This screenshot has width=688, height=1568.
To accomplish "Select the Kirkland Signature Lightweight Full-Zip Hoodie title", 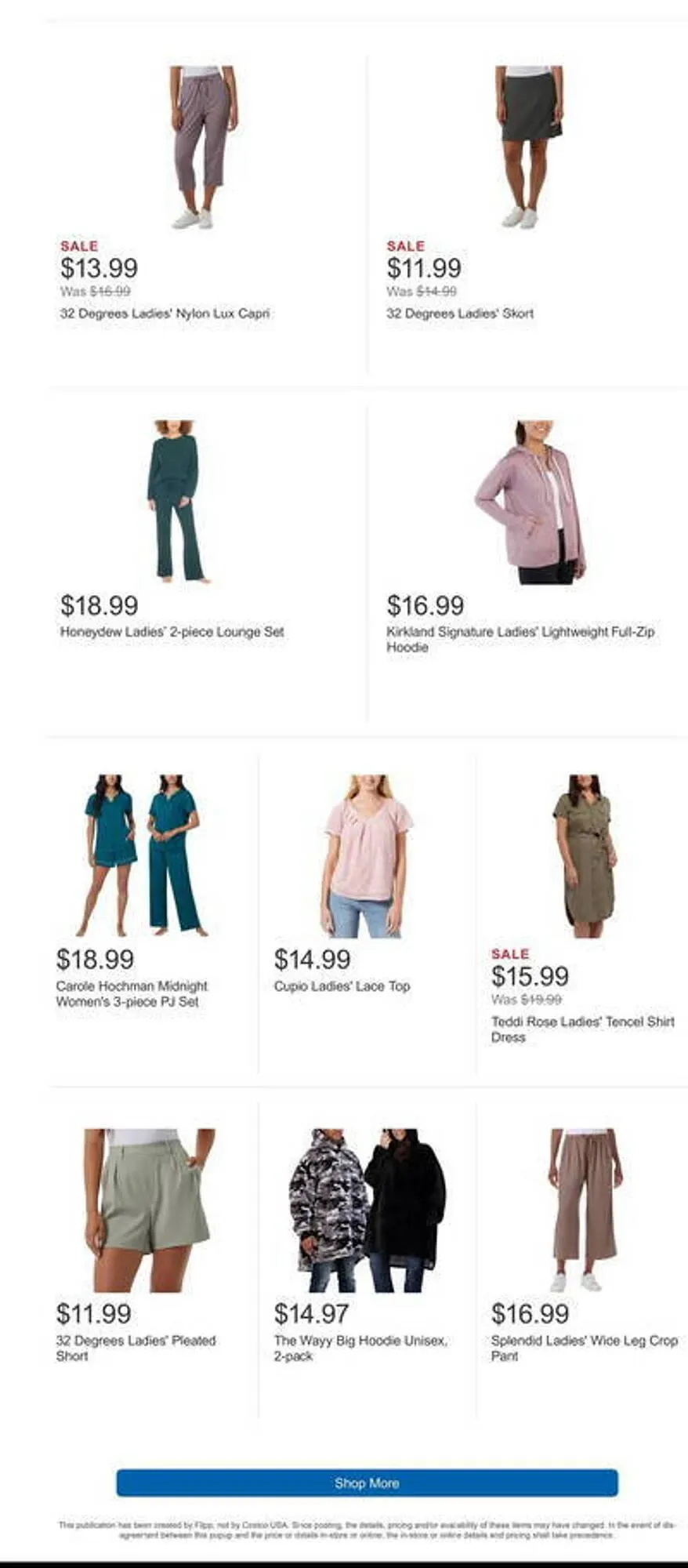I will click(520, 639).
